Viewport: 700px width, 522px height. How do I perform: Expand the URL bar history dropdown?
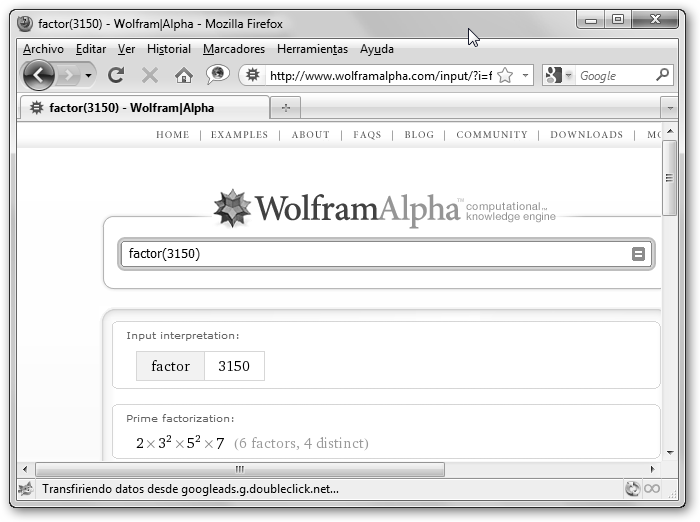tap(525, 75)
